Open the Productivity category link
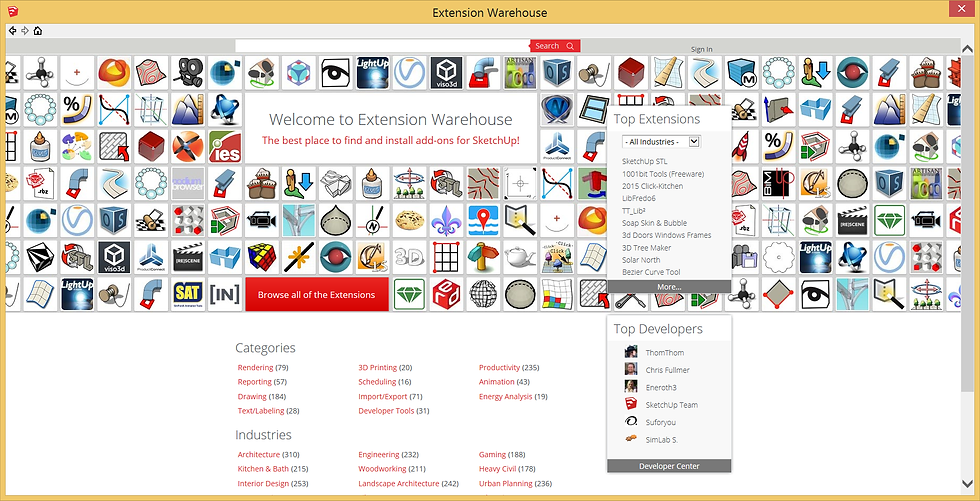This screenshot has width=980, height=501. point(499,367)
